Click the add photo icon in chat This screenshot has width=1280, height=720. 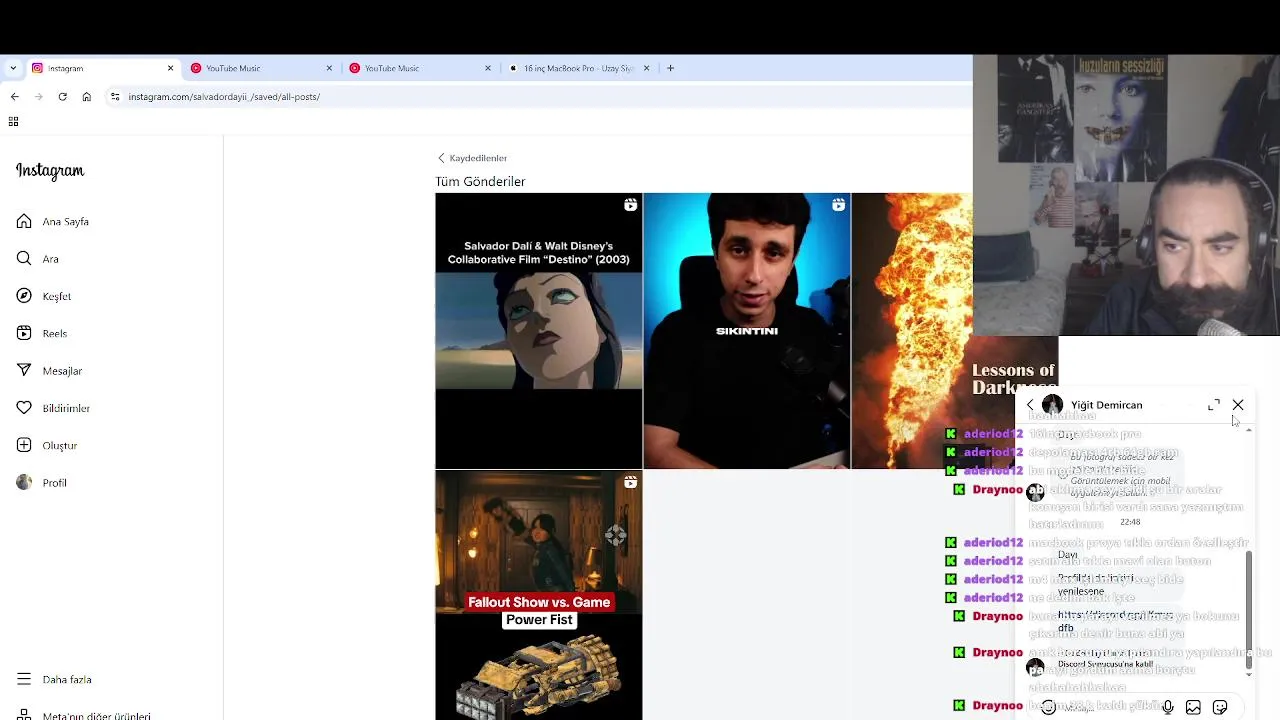click(1193, 707)
